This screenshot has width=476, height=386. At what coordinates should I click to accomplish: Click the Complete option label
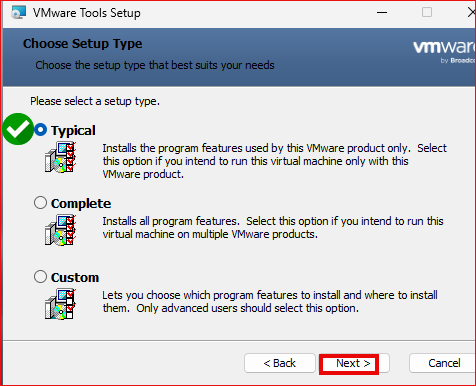(81, 203)
